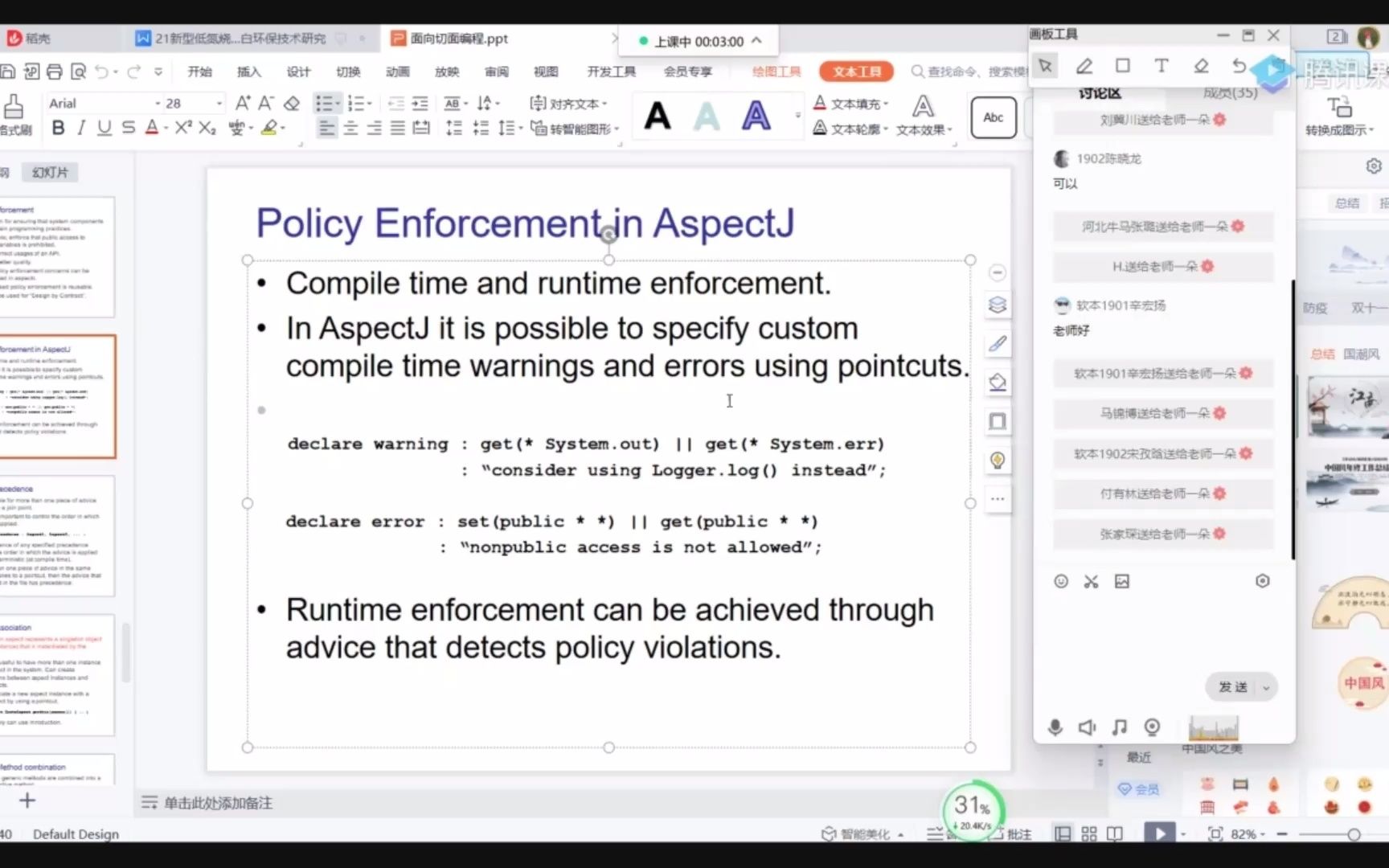Toggle underline formatting

click(104, 128)
